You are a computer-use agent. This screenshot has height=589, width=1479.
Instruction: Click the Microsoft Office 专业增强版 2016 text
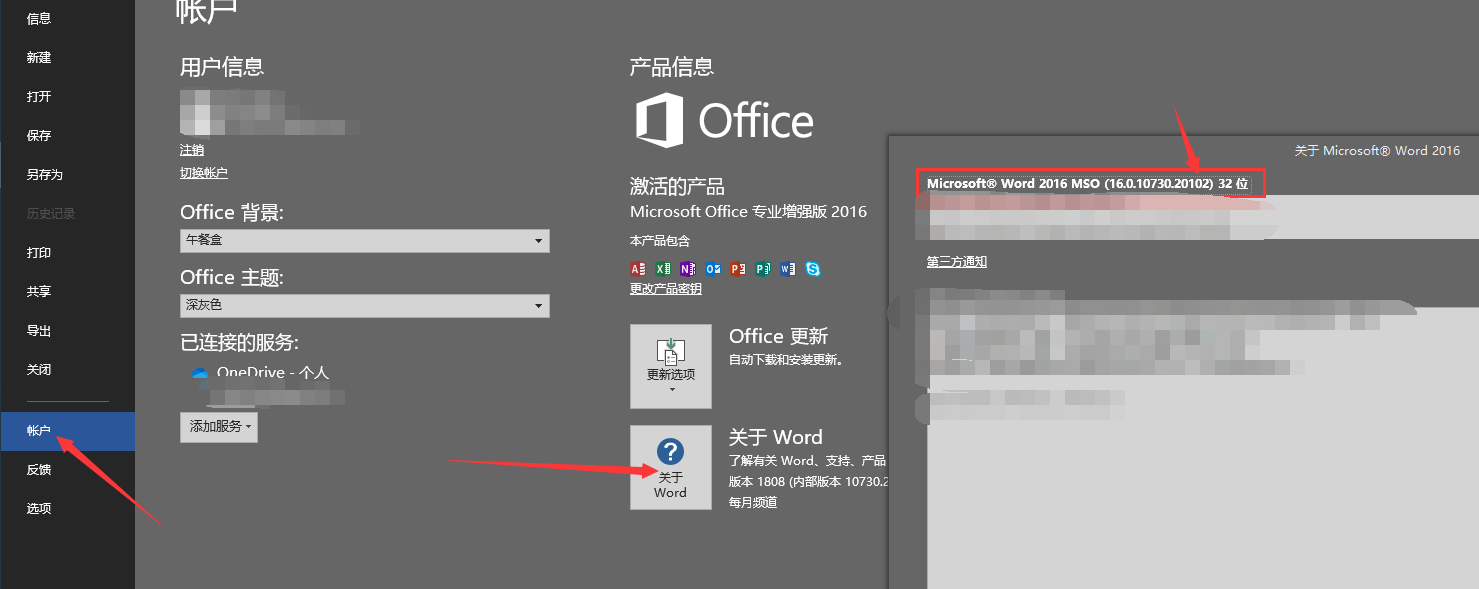coord(748,212)
